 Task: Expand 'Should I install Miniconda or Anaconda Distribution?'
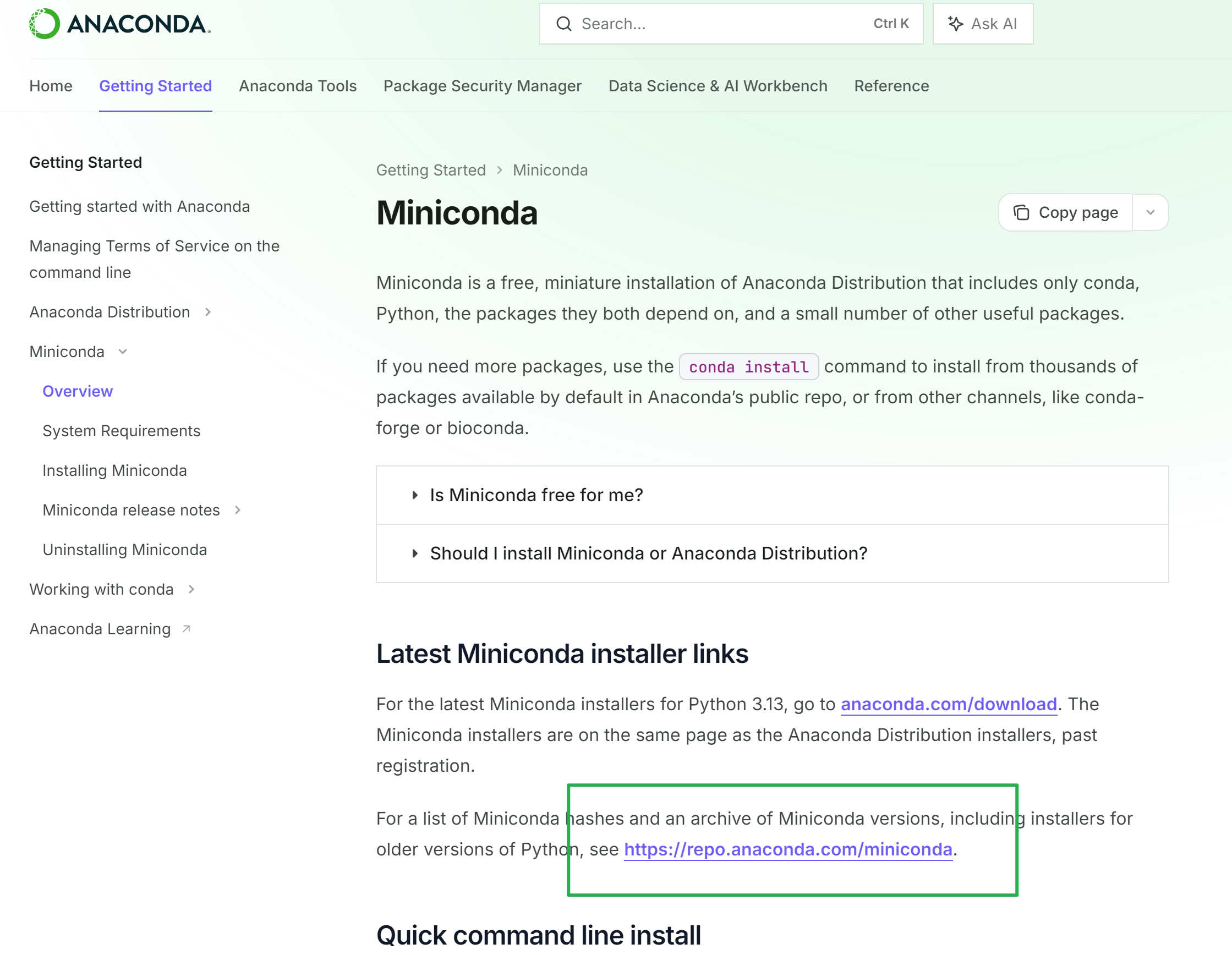(771, 553)
